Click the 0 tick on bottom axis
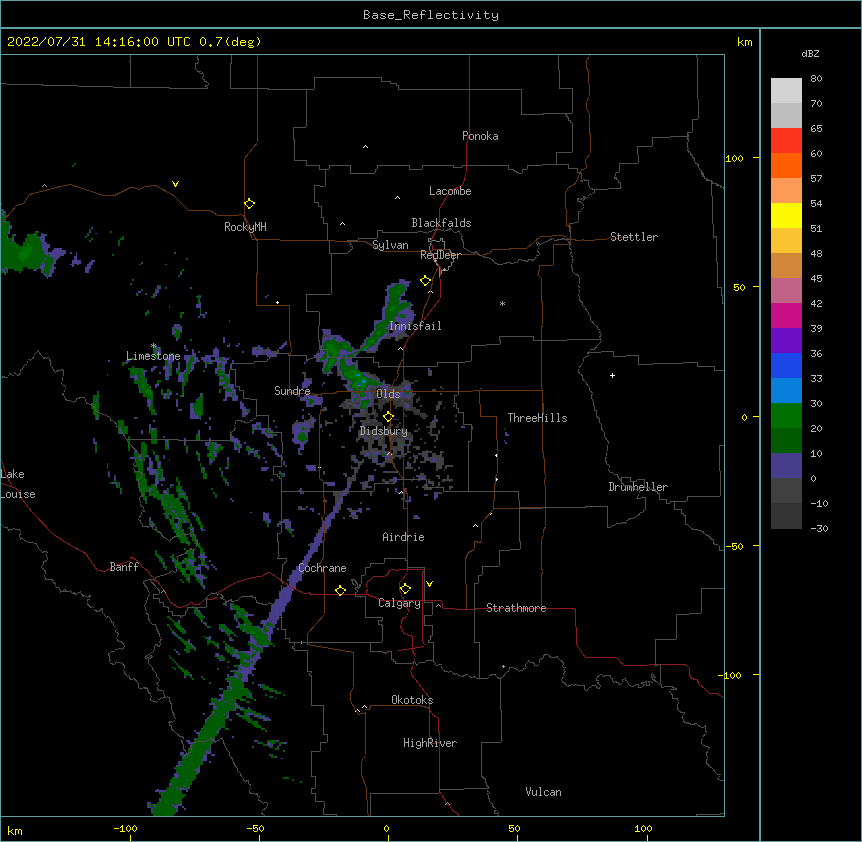The height and width of the screenshot is (842, 862). (x=386, y=828)
